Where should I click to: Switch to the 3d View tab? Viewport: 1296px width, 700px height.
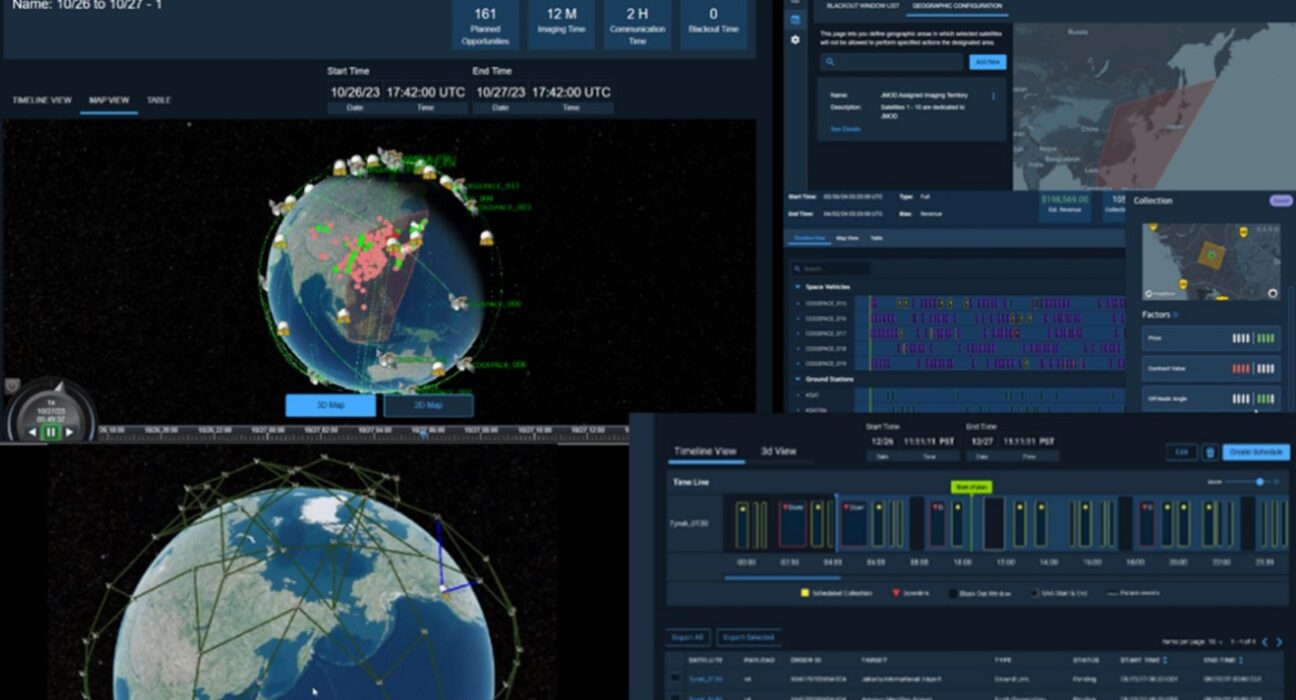(778, 451)
